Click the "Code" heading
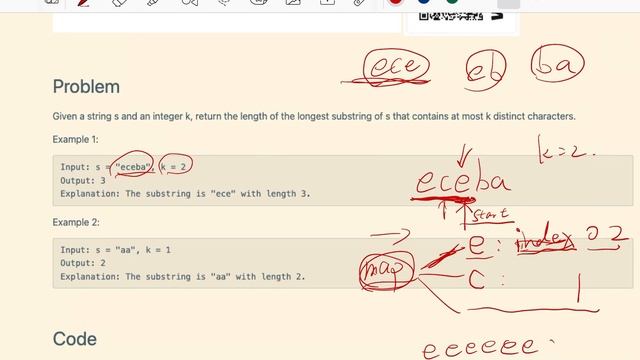Screen dimensions: 640x360 click(75, 339)
